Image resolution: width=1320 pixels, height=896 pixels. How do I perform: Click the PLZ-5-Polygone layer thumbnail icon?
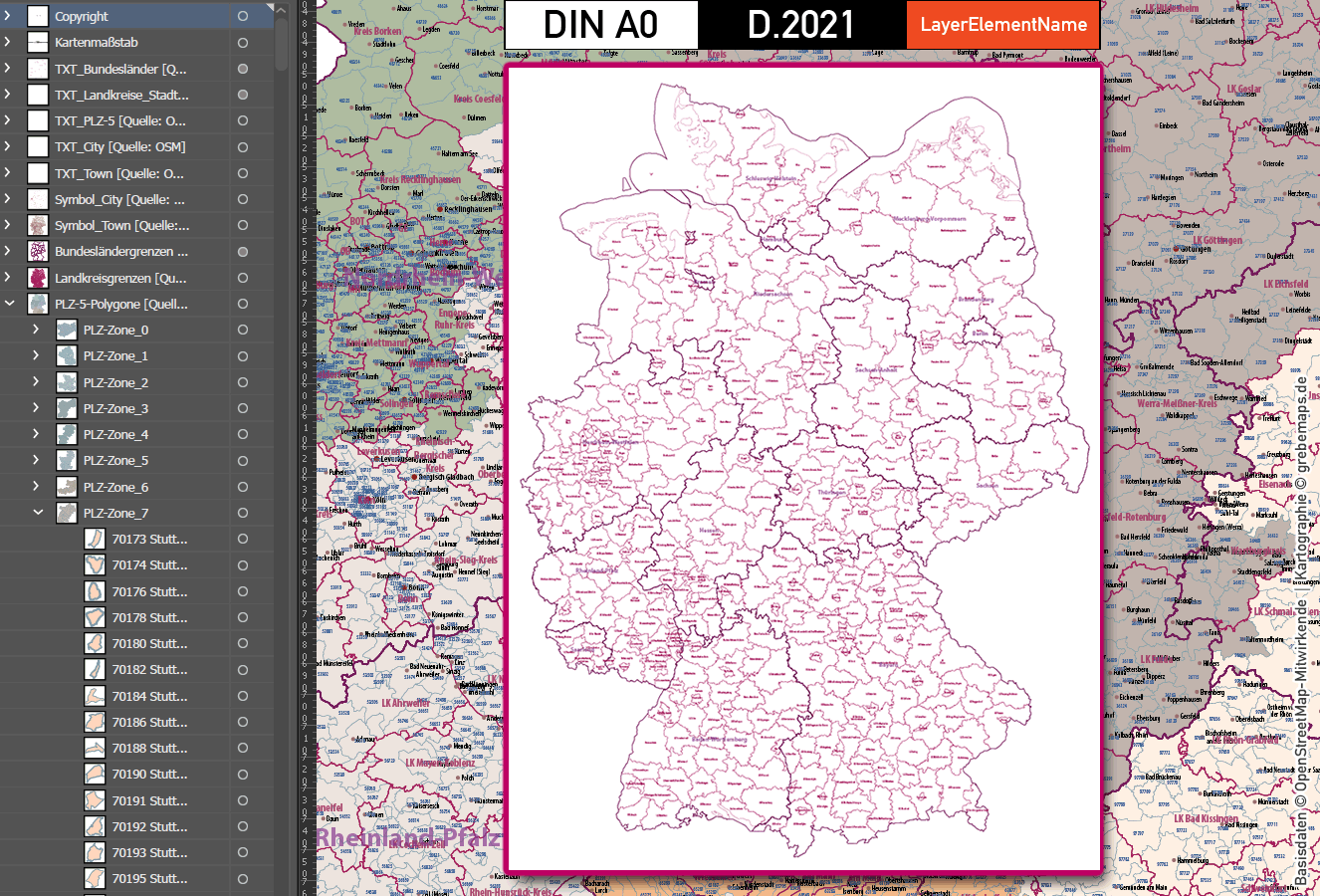[x=66, y=304]
